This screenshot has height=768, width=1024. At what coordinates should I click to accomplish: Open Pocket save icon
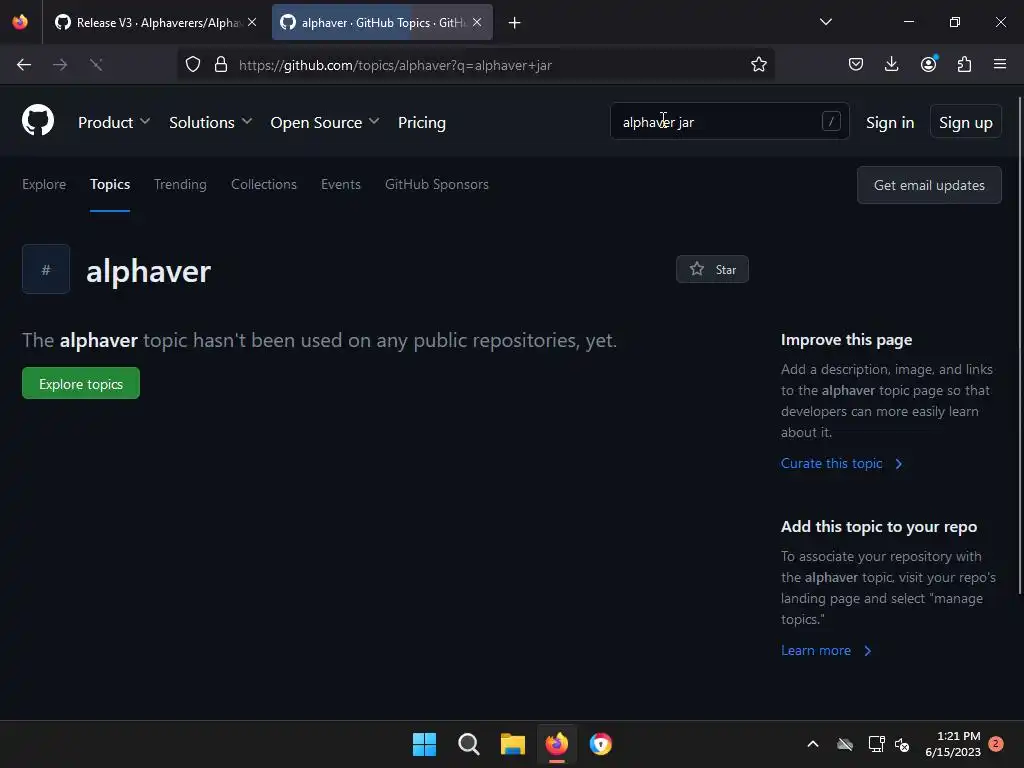(x=856, y=64)
